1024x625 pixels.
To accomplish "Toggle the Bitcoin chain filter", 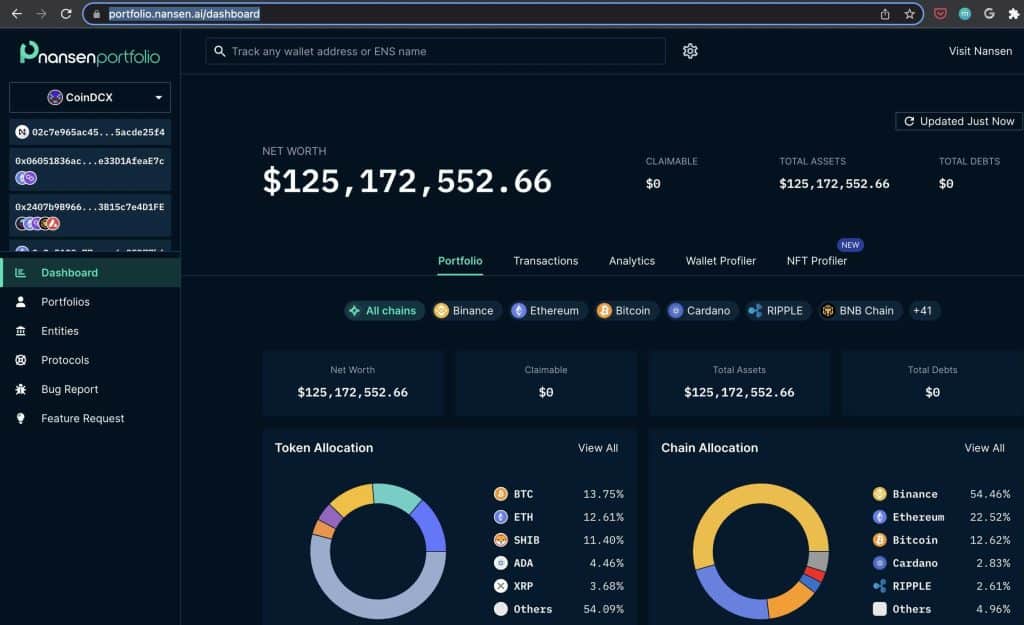I will [x=623, y=311].
